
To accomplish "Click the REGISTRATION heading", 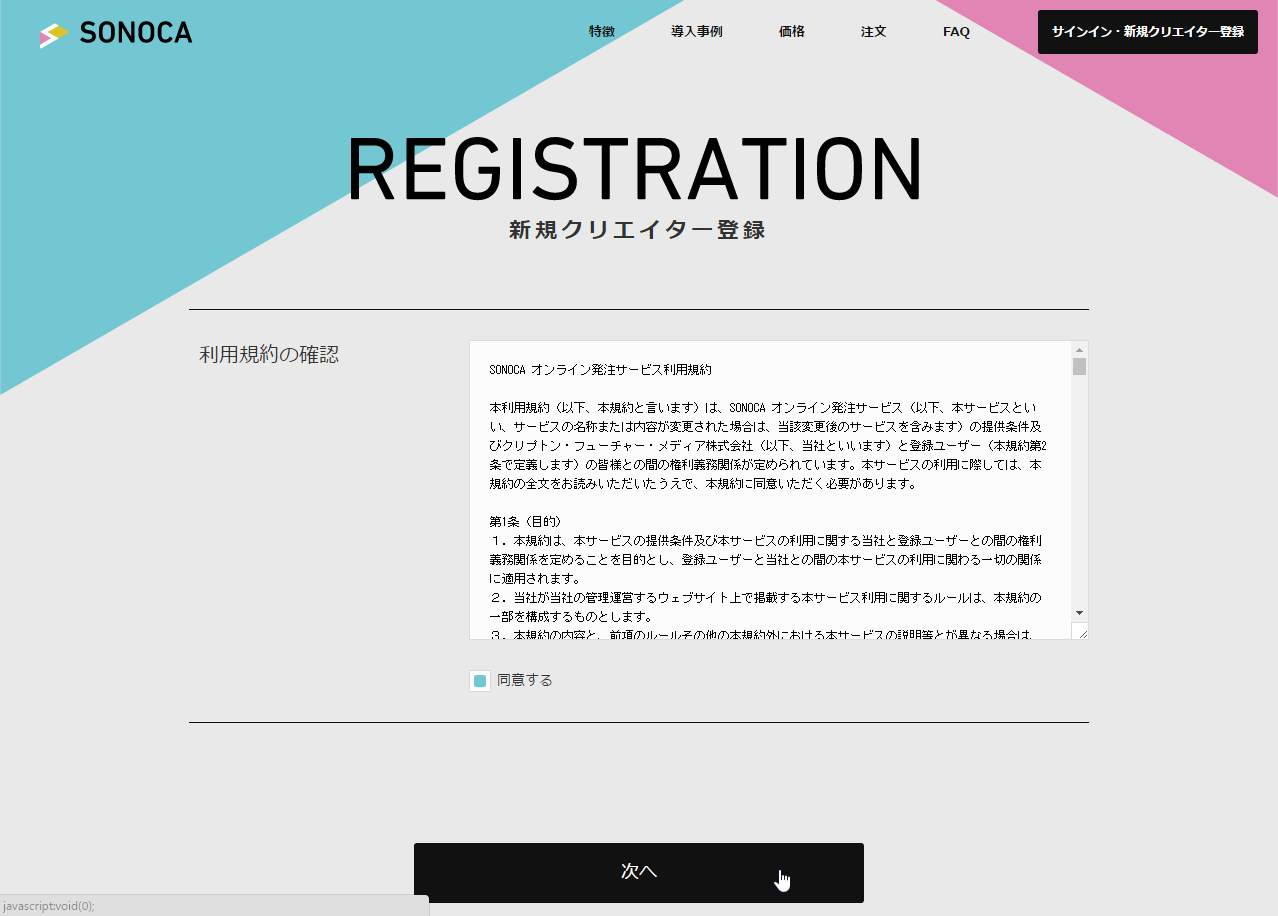I will [x=636, y=170].
